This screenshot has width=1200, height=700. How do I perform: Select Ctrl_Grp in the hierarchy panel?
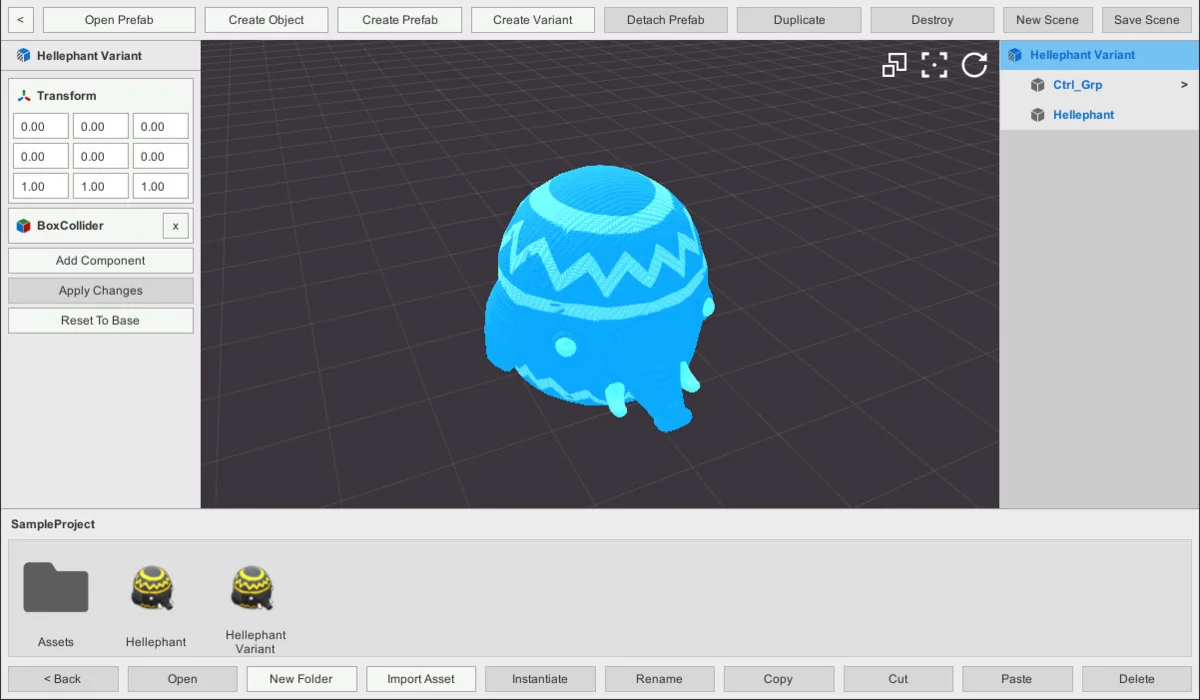pos(1078,85)
